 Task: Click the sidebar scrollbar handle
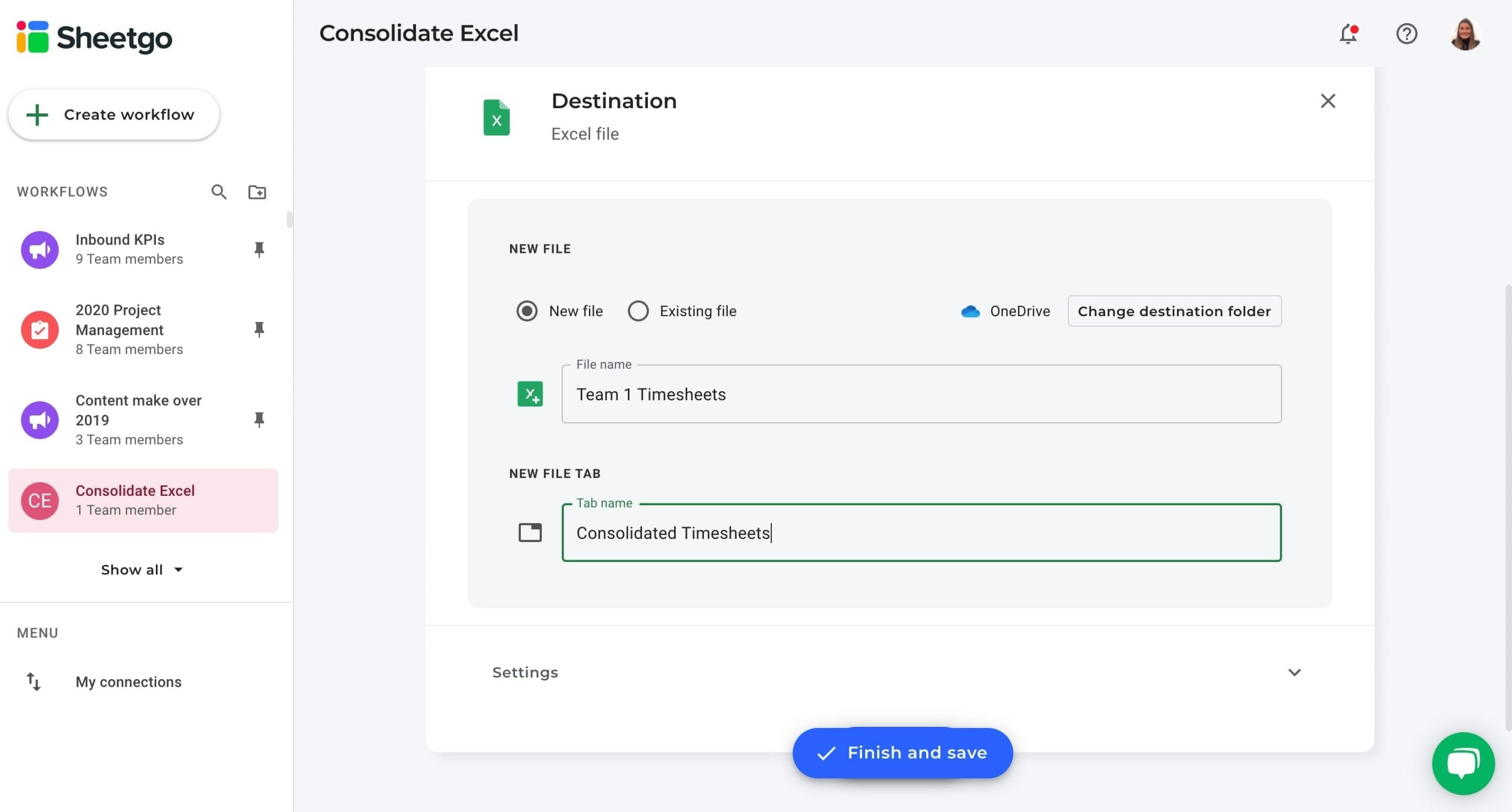[x=289, y=219]
